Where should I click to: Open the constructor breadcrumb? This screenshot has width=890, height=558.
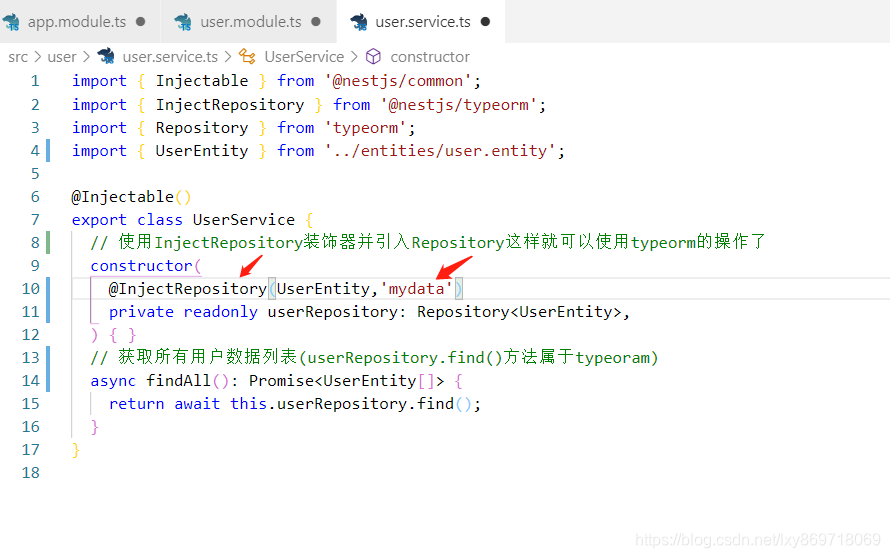tap(430, 57)
